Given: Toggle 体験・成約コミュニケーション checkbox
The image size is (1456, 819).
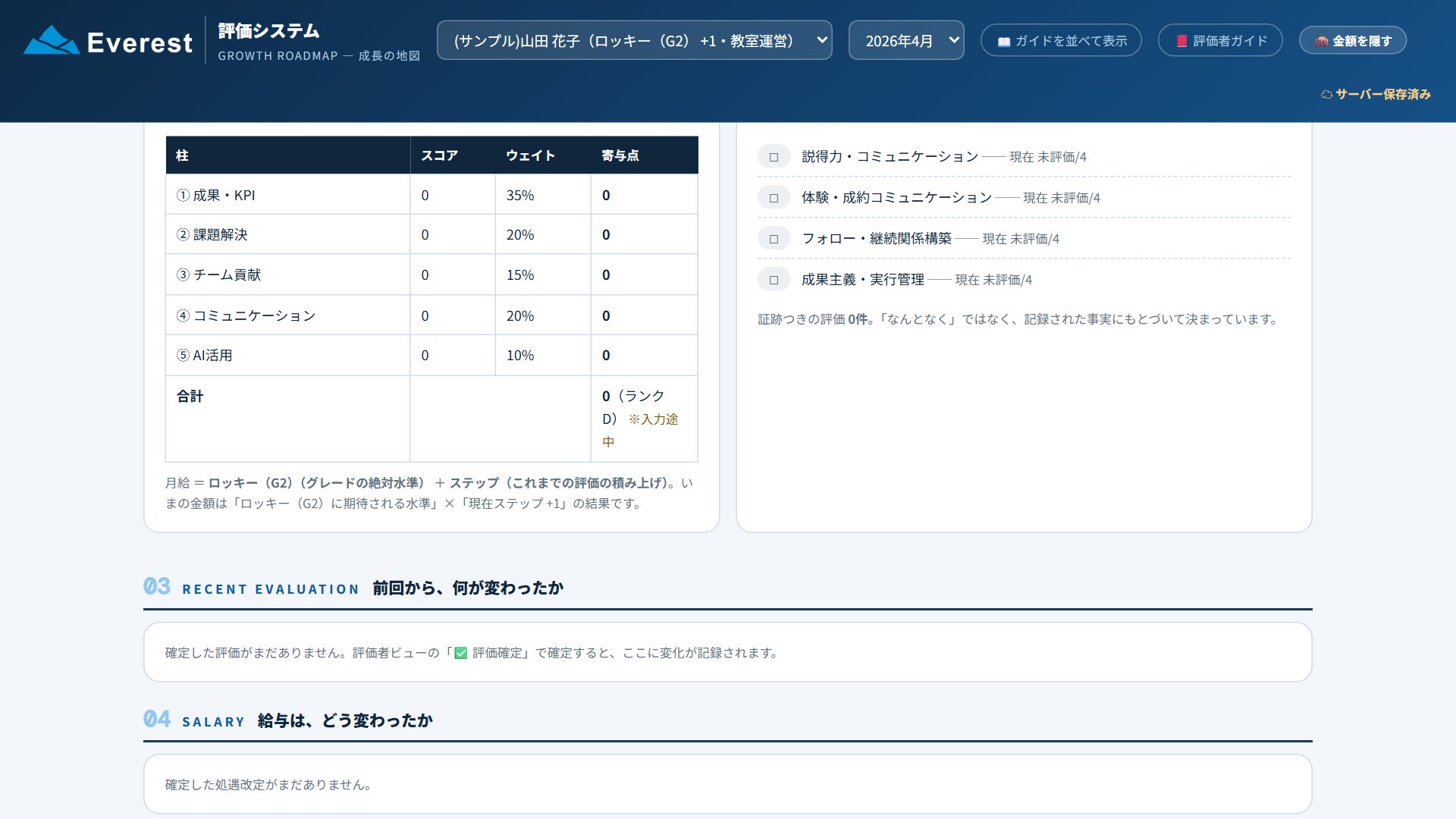Looking at the screenshot, I should pyautogui.click(x=773, y=198).
